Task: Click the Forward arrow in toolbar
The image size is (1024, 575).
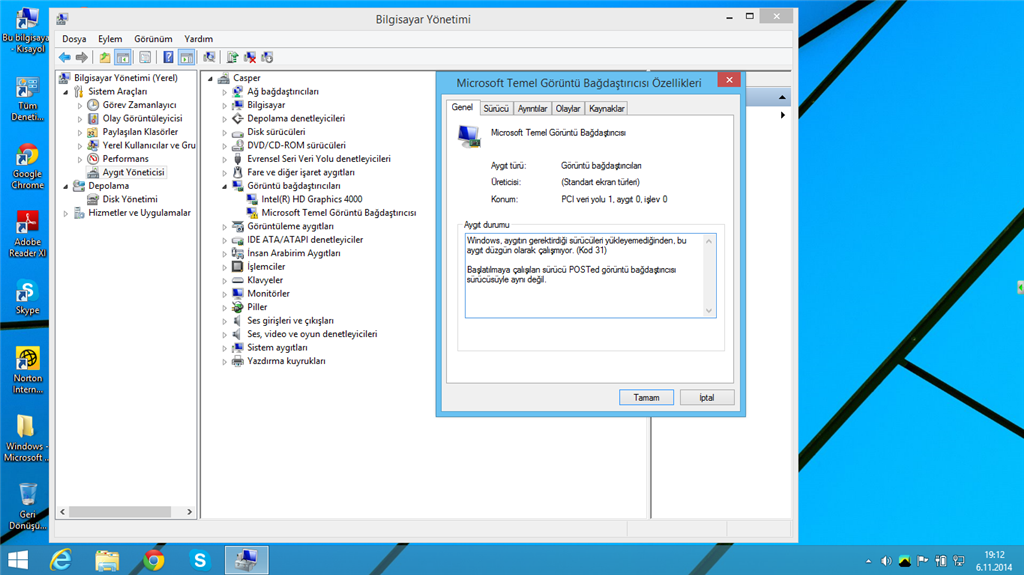Action: click(x=82, y=58)
